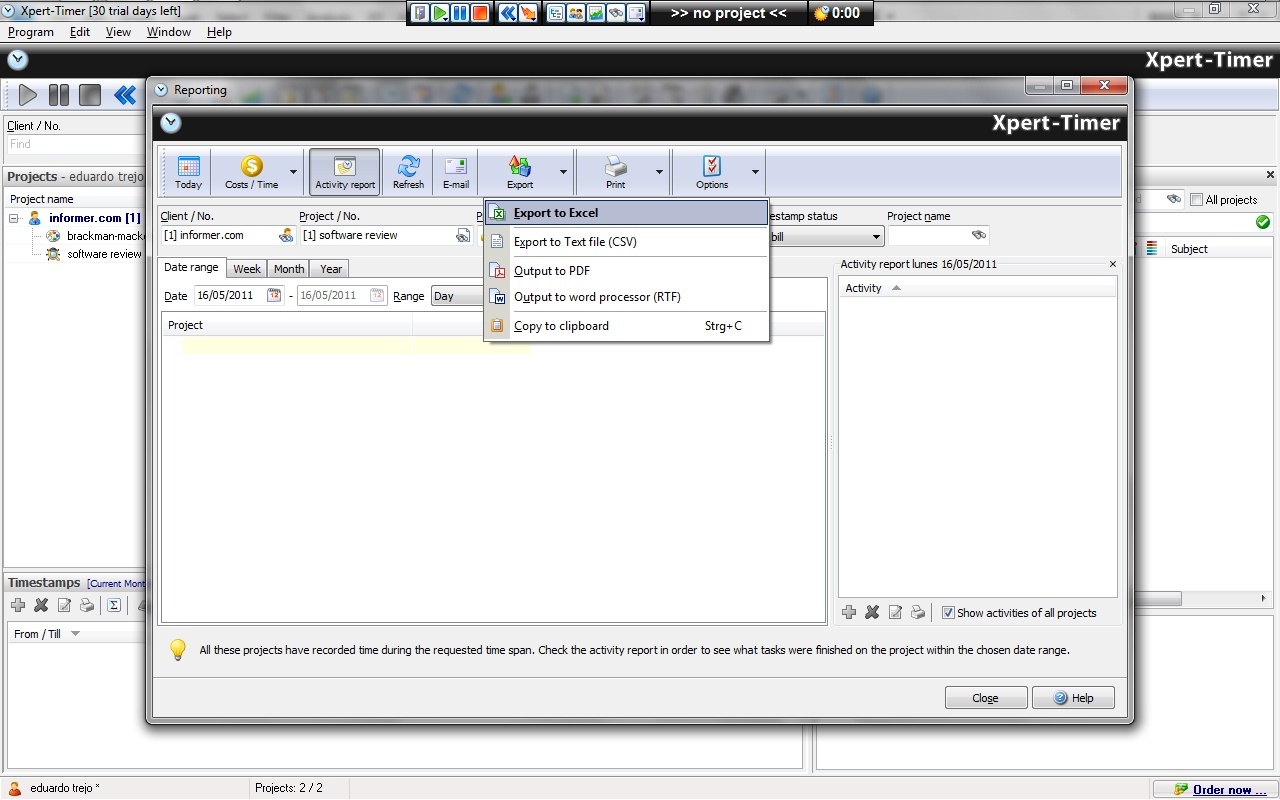Open the Today view in Reporting toolbar
Image resolution: width=1280 pixels, height=800 pixels.
[x=188, y=172]
